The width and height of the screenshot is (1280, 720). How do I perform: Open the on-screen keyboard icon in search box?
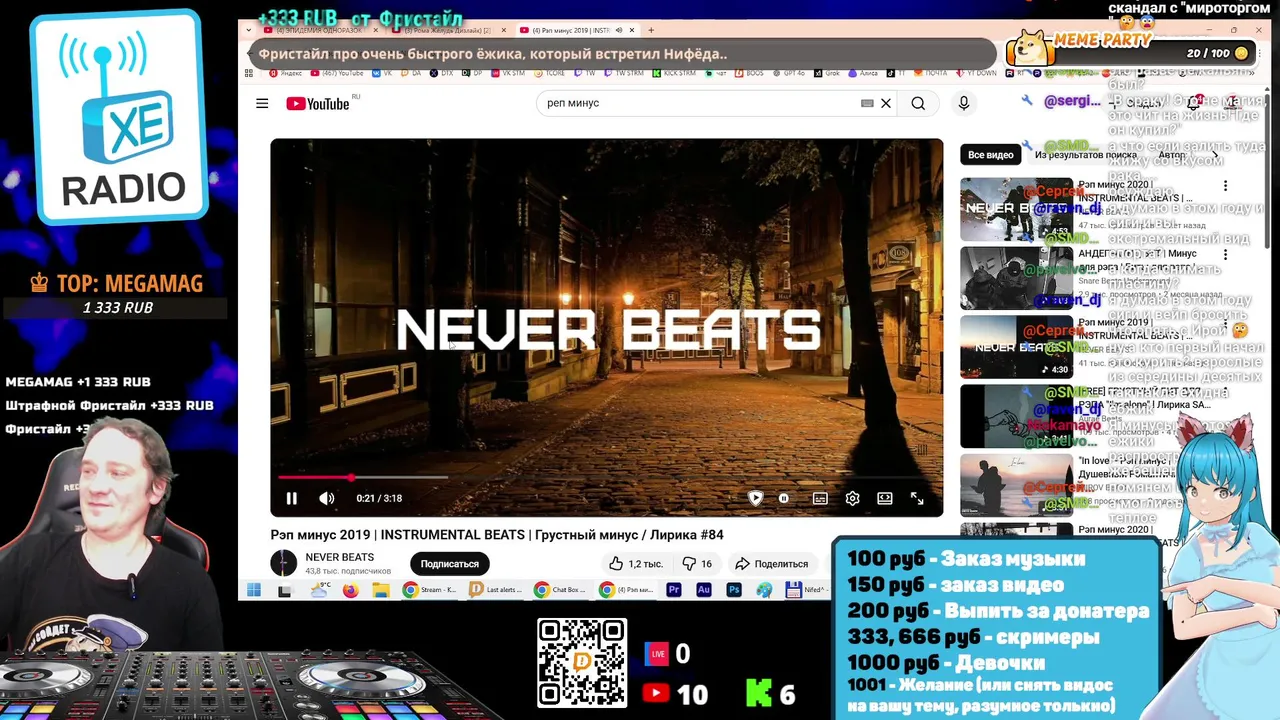(x=867, y=103)
